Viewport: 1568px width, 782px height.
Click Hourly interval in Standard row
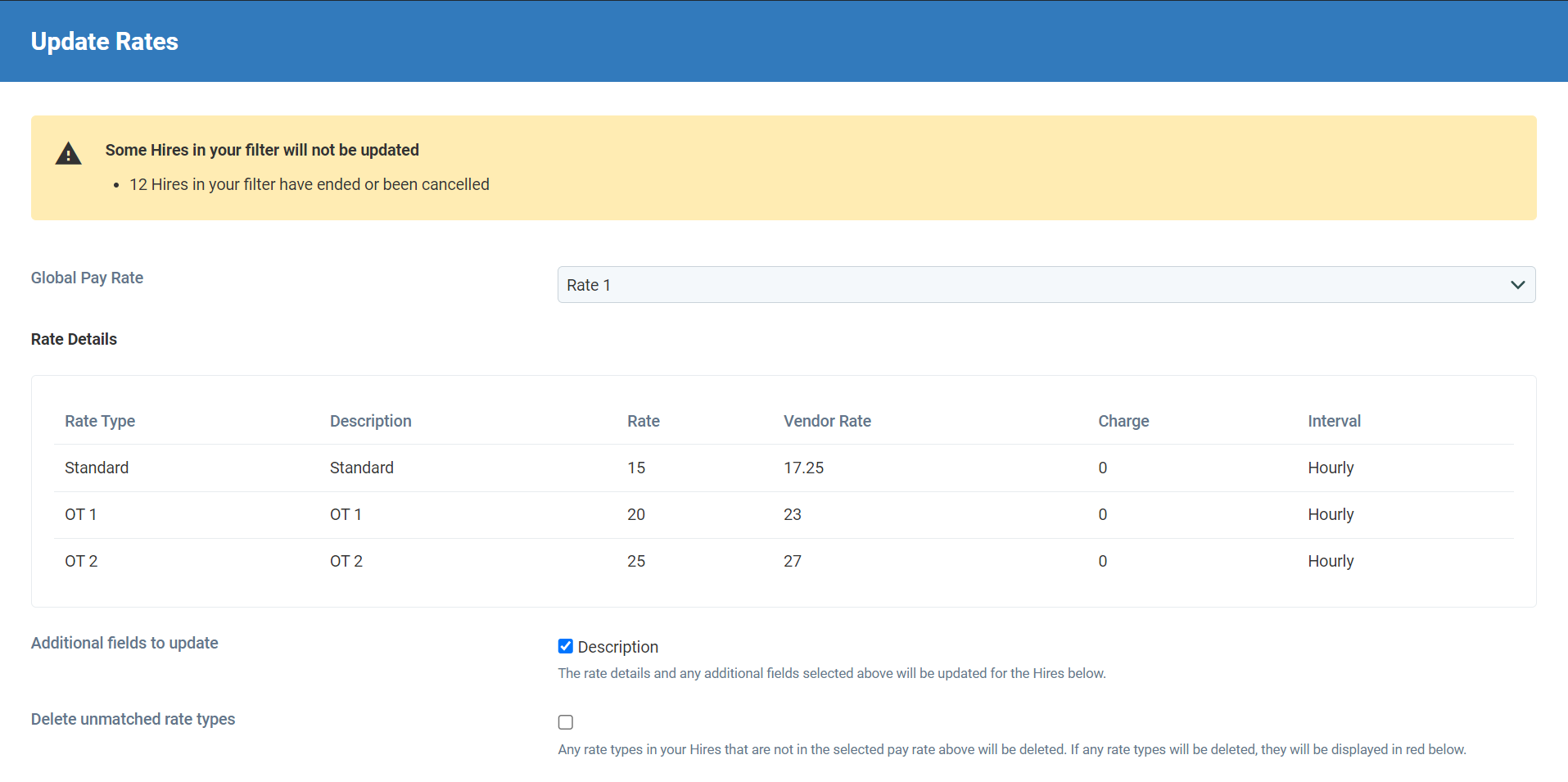tap(1331, 468)
